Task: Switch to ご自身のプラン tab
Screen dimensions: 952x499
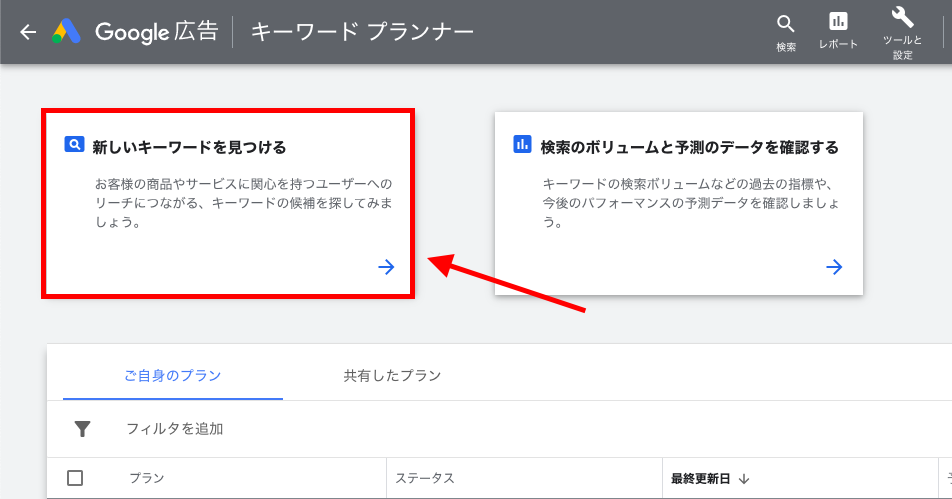Action: click(x=173, y=376)
